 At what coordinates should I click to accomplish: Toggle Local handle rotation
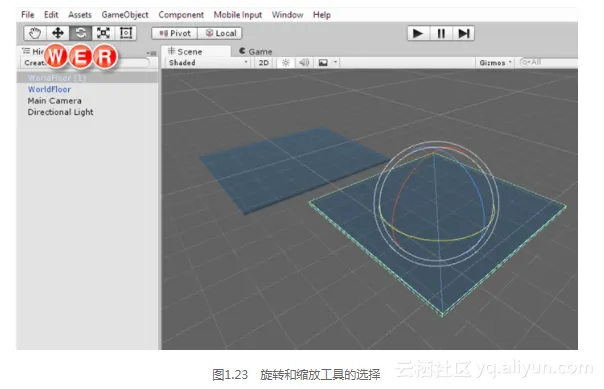(x=220, y=34)
